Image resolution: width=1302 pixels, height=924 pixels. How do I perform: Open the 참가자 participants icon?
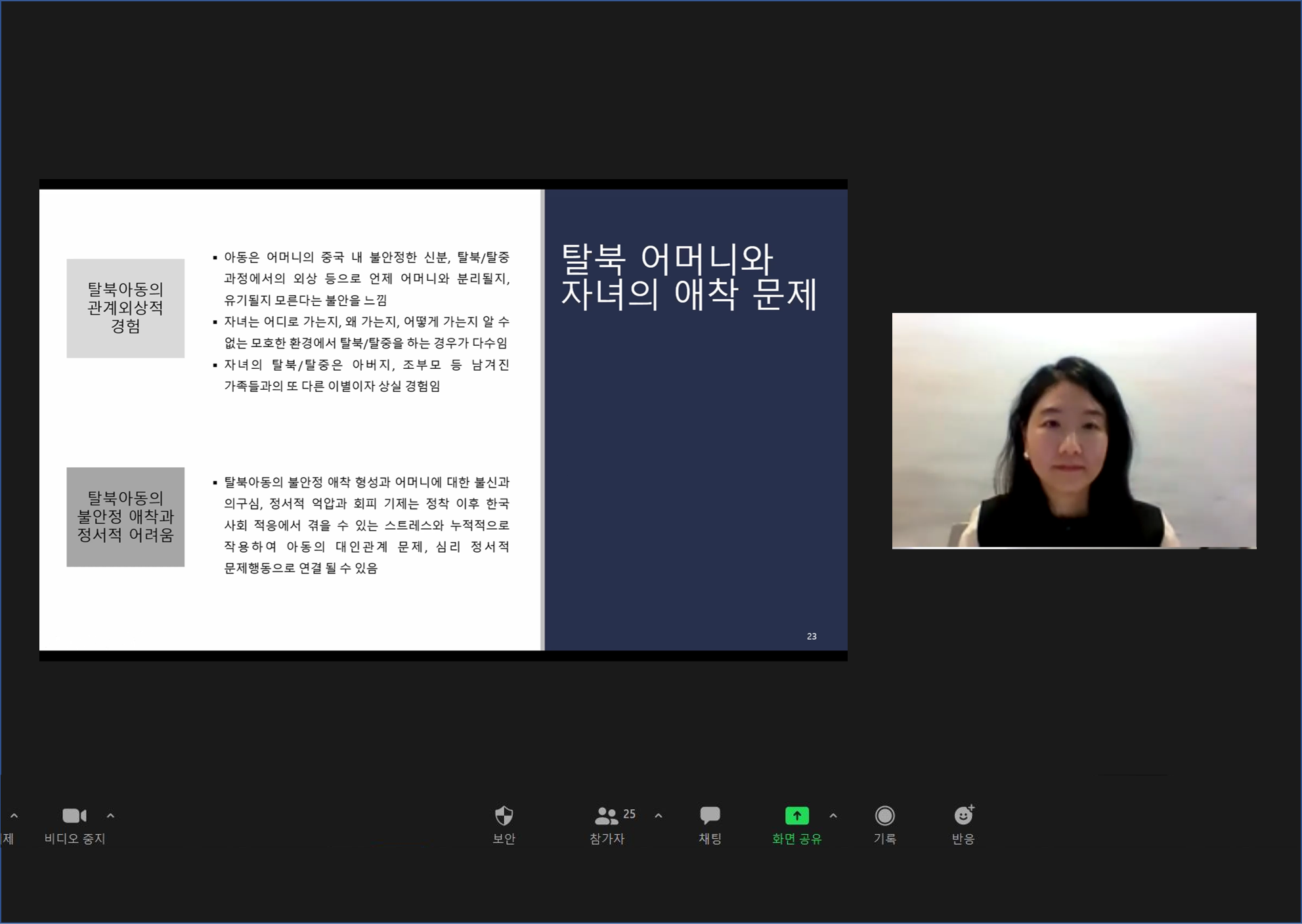point(605,816)
